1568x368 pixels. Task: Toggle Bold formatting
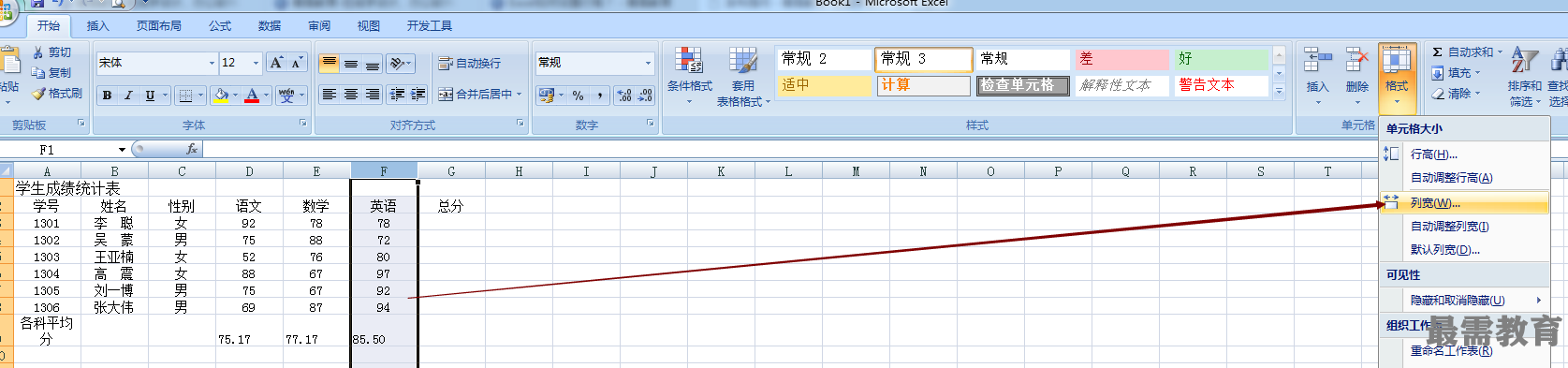click(107, 95)
